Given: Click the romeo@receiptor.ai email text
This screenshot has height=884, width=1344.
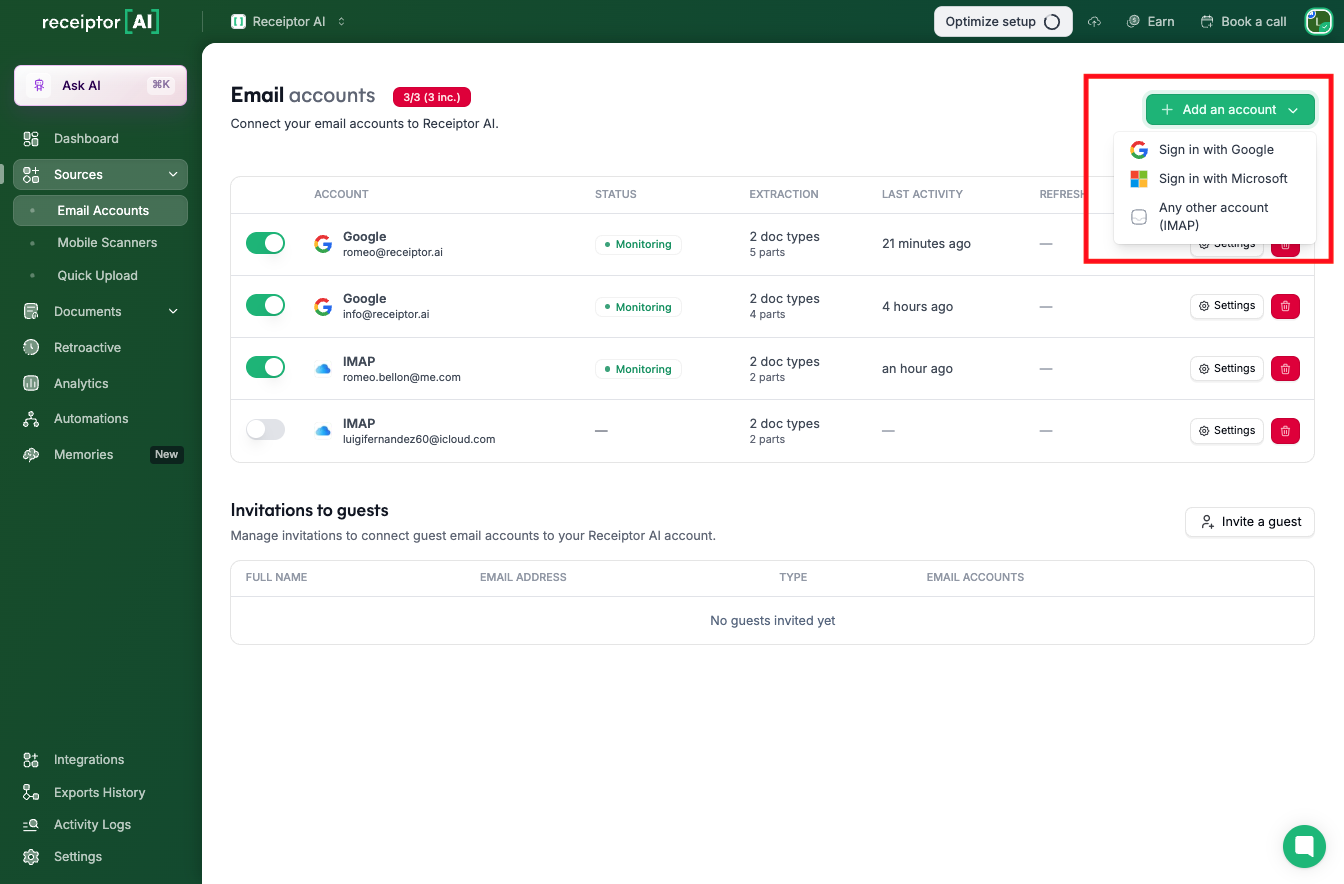Looking at the screenshot, I should tap(393, 253).
